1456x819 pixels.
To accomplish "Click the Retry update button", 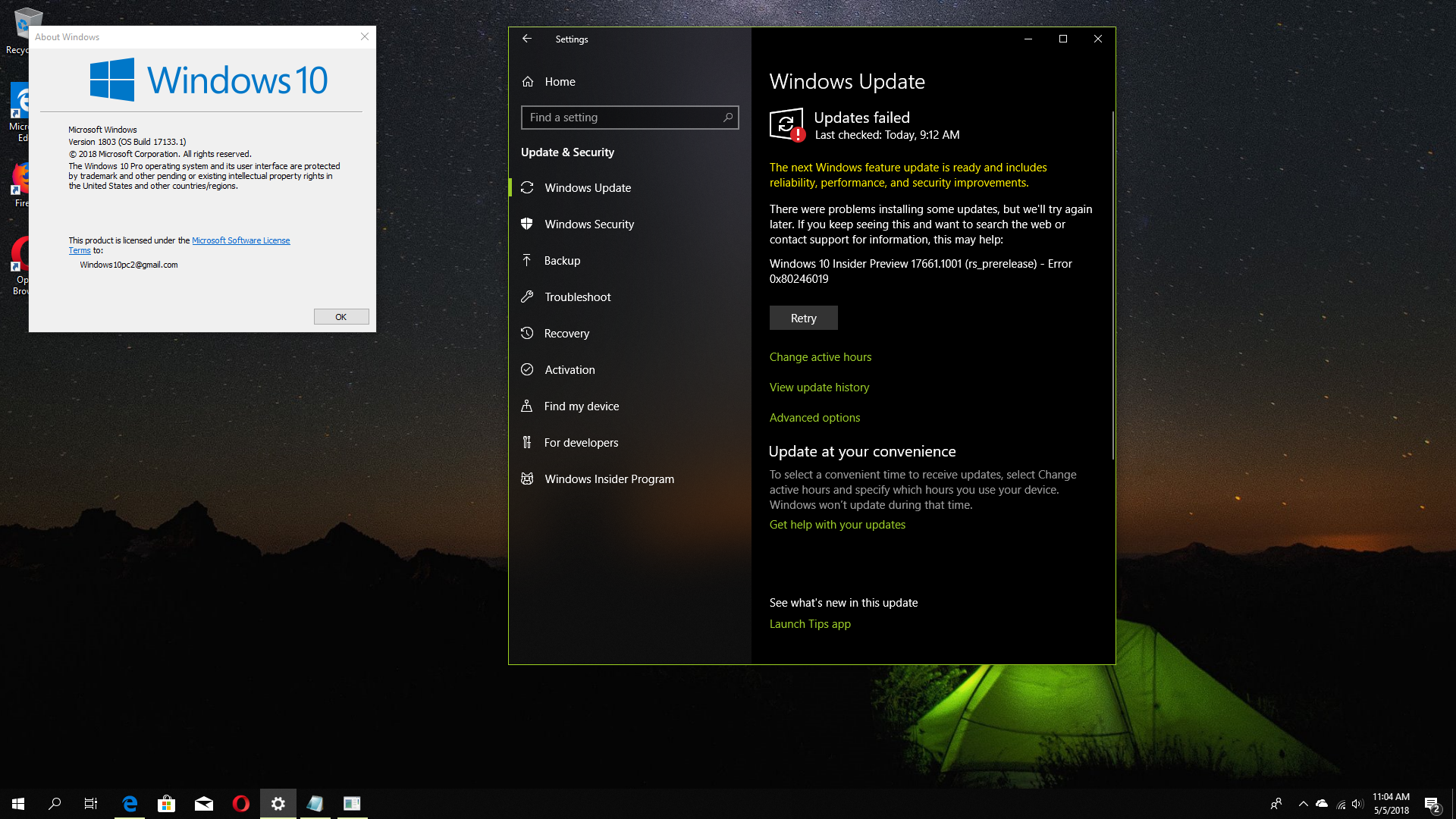I will (804, 318).
